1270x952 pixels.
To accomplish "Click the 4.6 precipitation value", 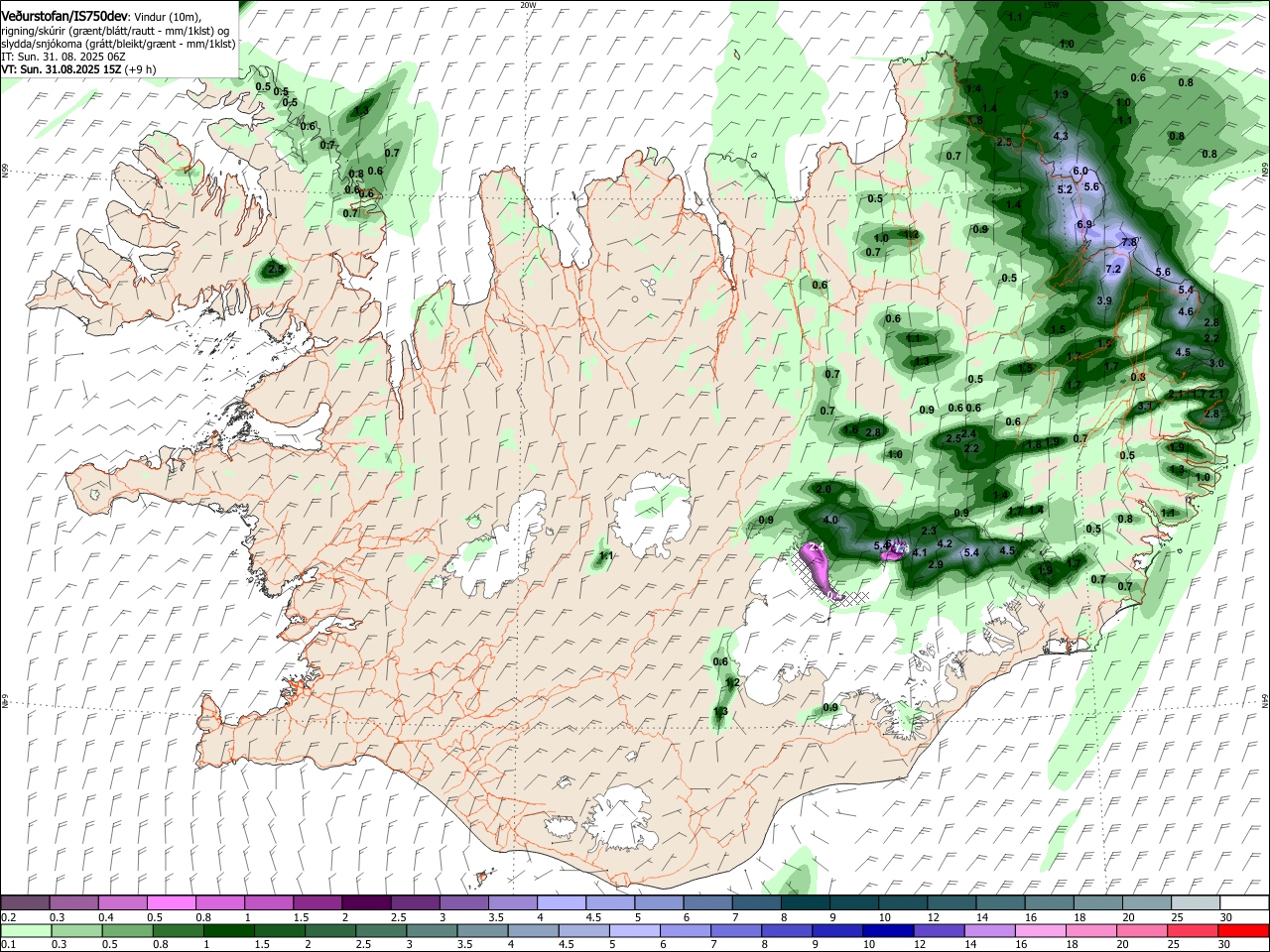I will point(1186,311).
